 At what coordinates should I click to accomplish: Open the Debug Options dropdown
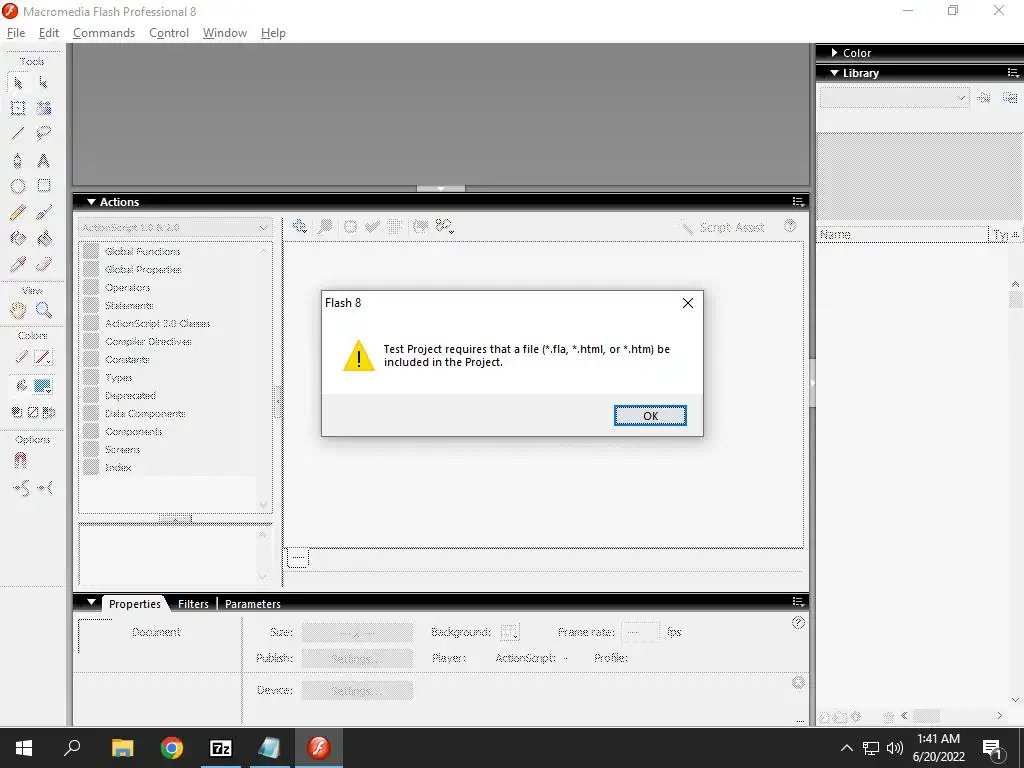pos(445,227)
